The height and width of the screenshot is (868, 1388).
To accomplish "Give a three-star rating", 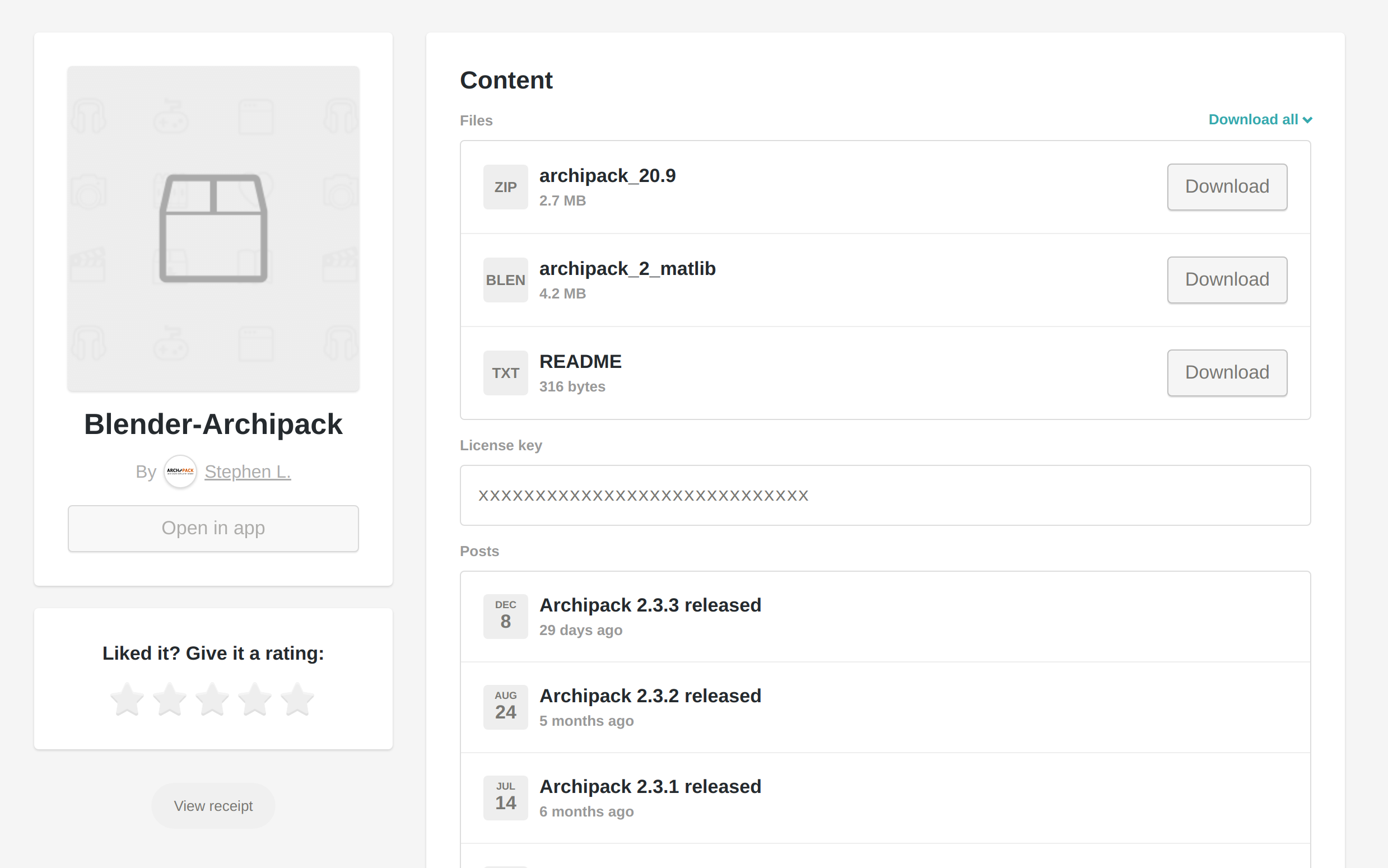I will coord(213,699).
